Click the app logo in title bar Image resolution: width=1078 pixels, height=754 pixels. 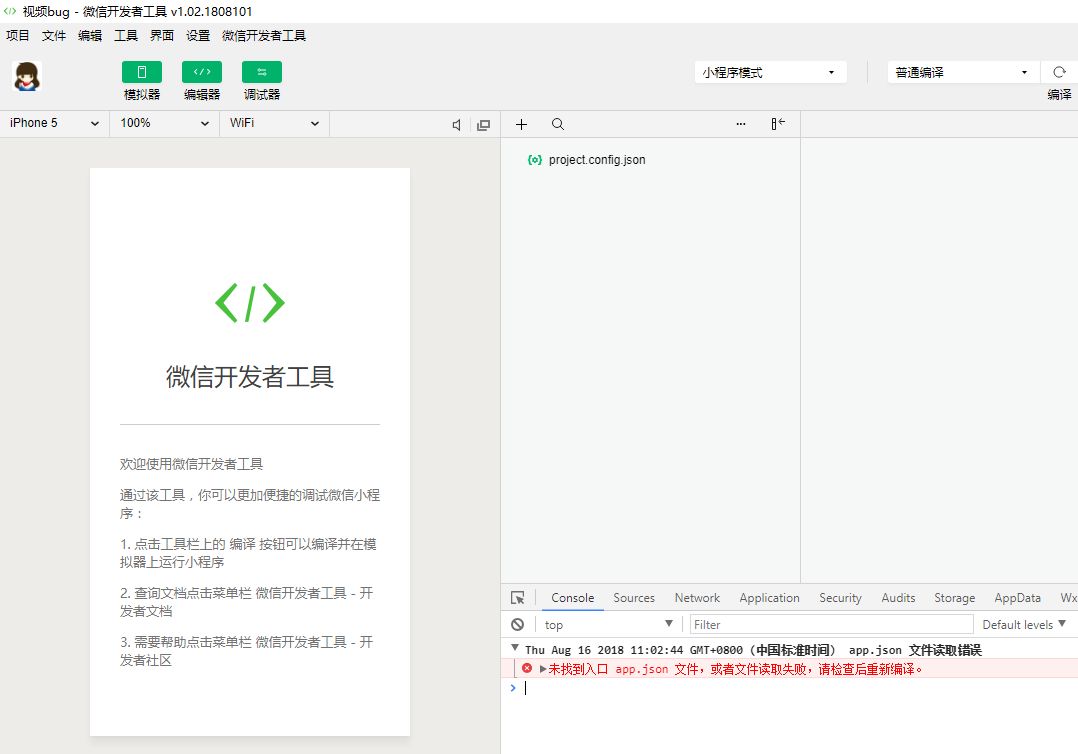point(10,11)
